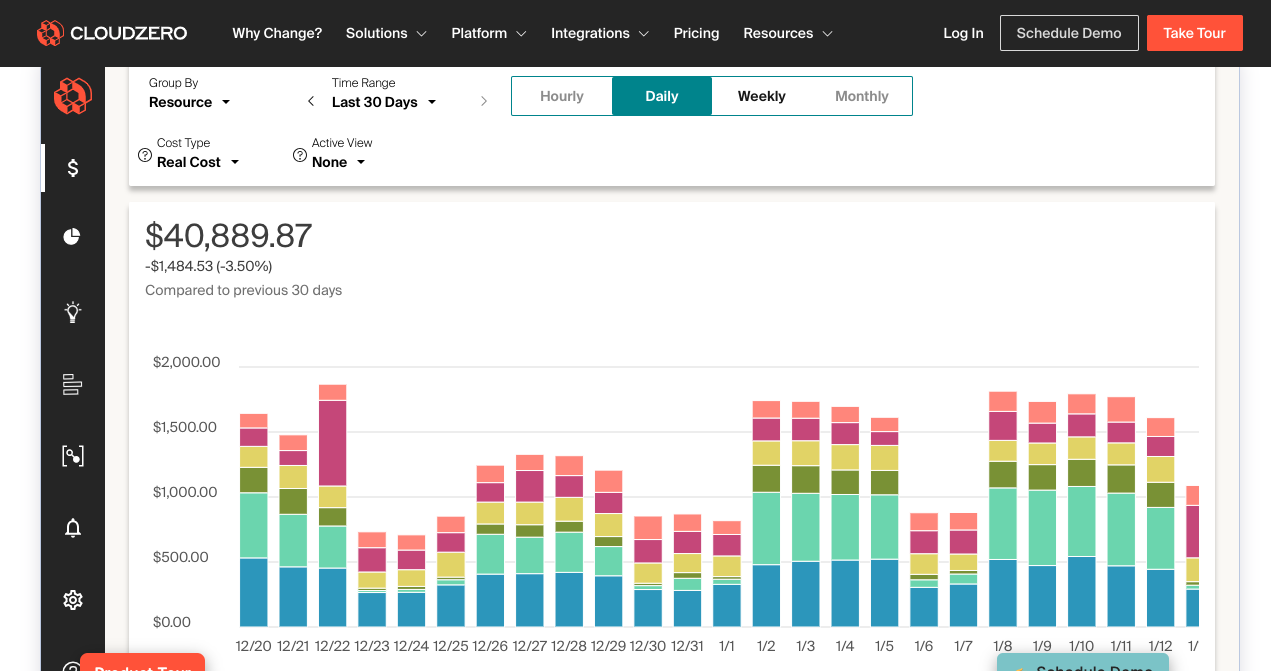The height and width of the screenshot is (671, 1271).
Task: Click the orange Take Tour button
Action: click(1194, 33)
